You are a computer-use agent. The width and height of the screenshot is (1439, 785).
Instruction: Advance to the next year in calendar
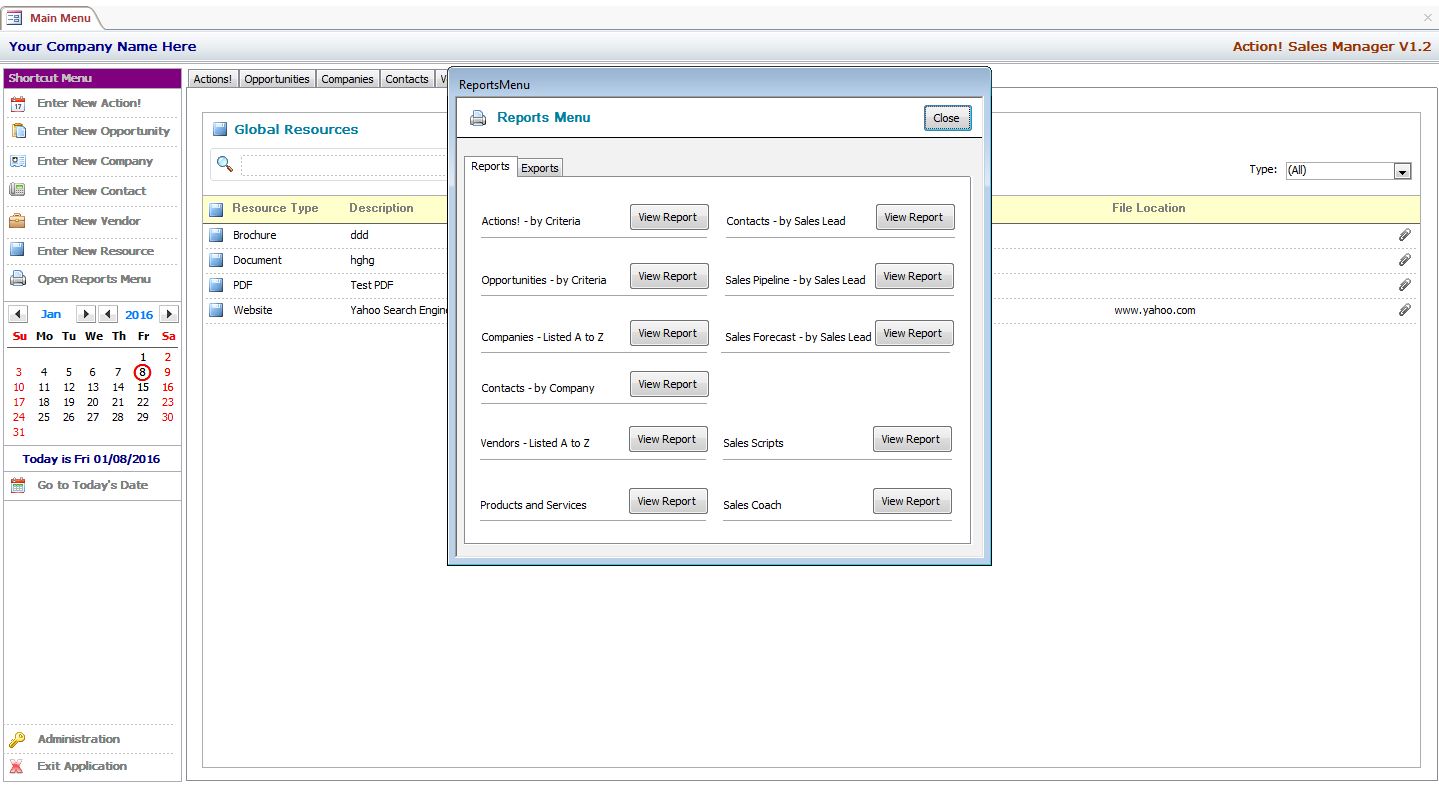(168, 314)
